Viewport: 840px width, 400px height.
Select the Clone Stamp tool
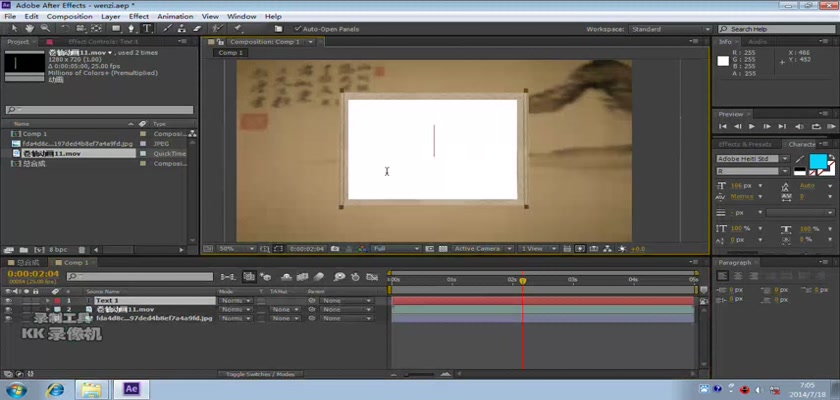coord(182,29)
